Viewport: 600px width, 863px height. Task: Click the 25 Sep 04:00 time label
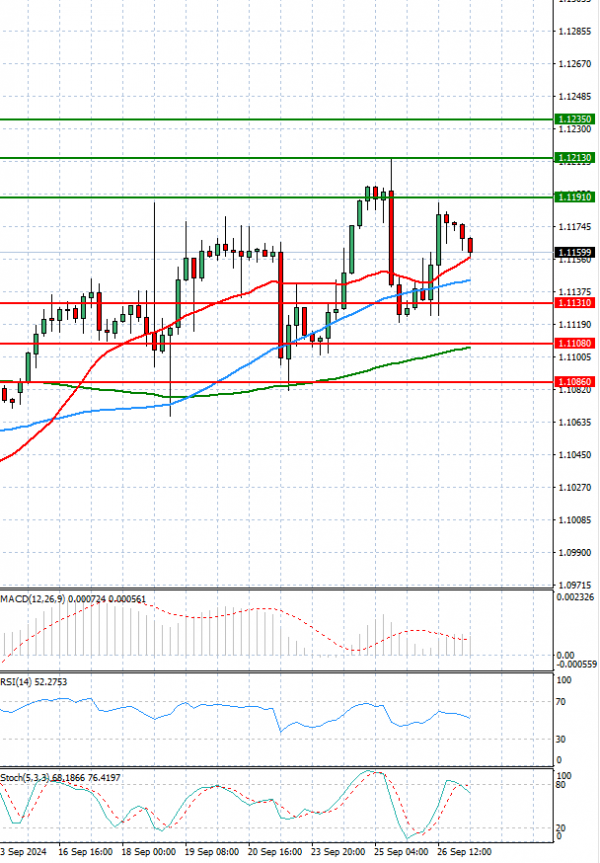pyautogui.click(x=401, y=851)
